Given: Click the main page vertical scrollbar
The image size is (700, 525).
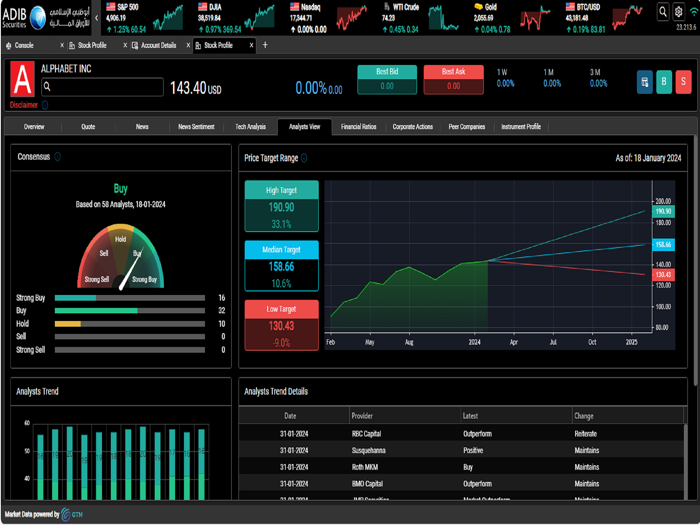Looking at the screenshot, I should 695,261.
